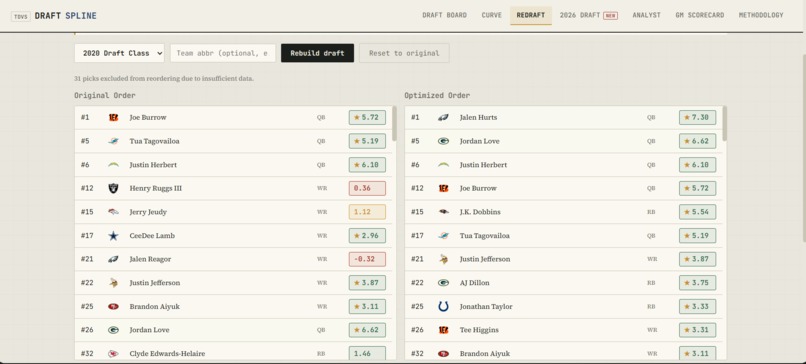Viewport: 806px width, 364px height.
Task: Click Chargers logo beside Justin Herbert in Original Order
Action: click(113, 165)
